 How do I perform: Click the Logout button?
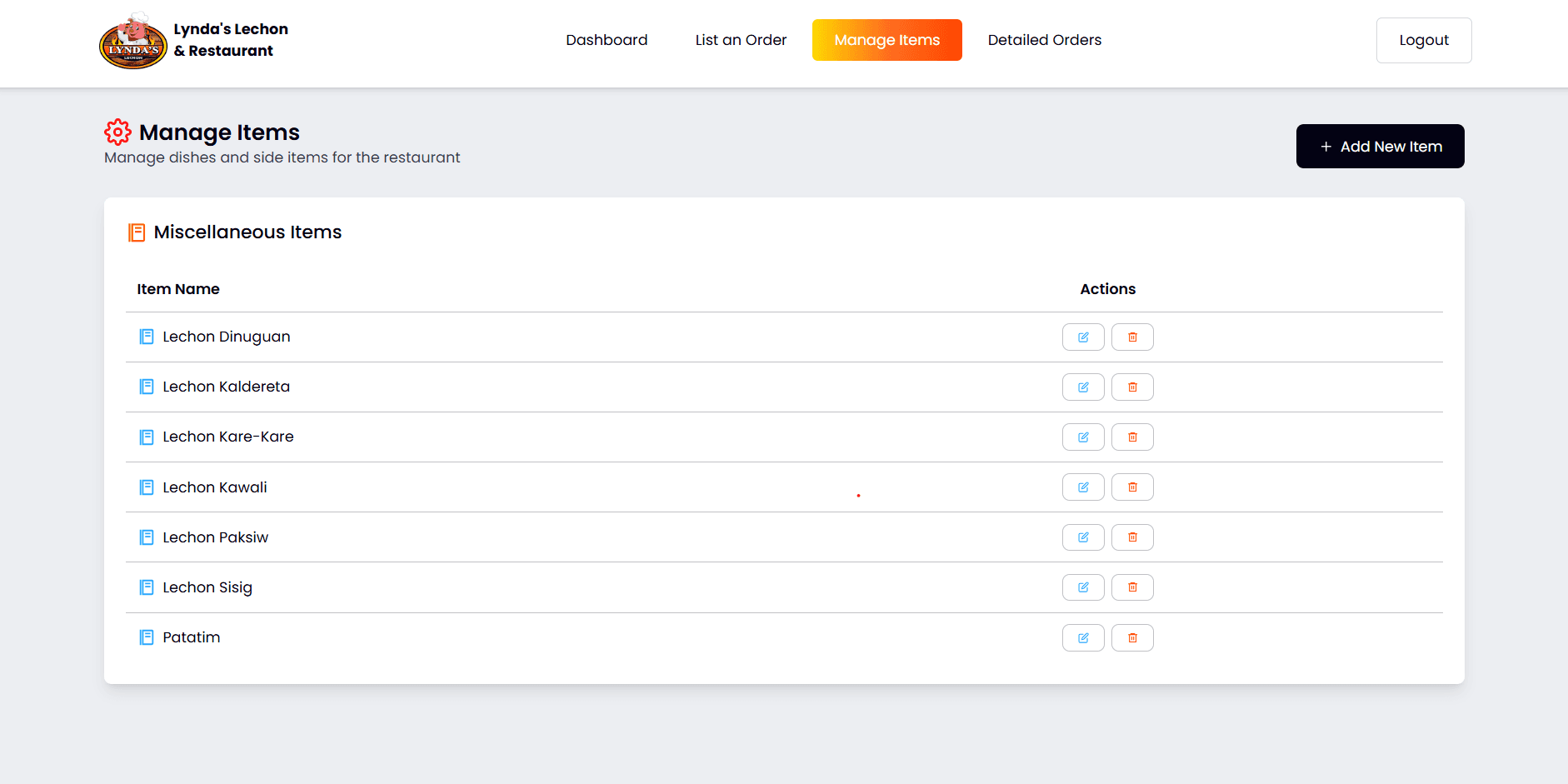click(1423, 40)
